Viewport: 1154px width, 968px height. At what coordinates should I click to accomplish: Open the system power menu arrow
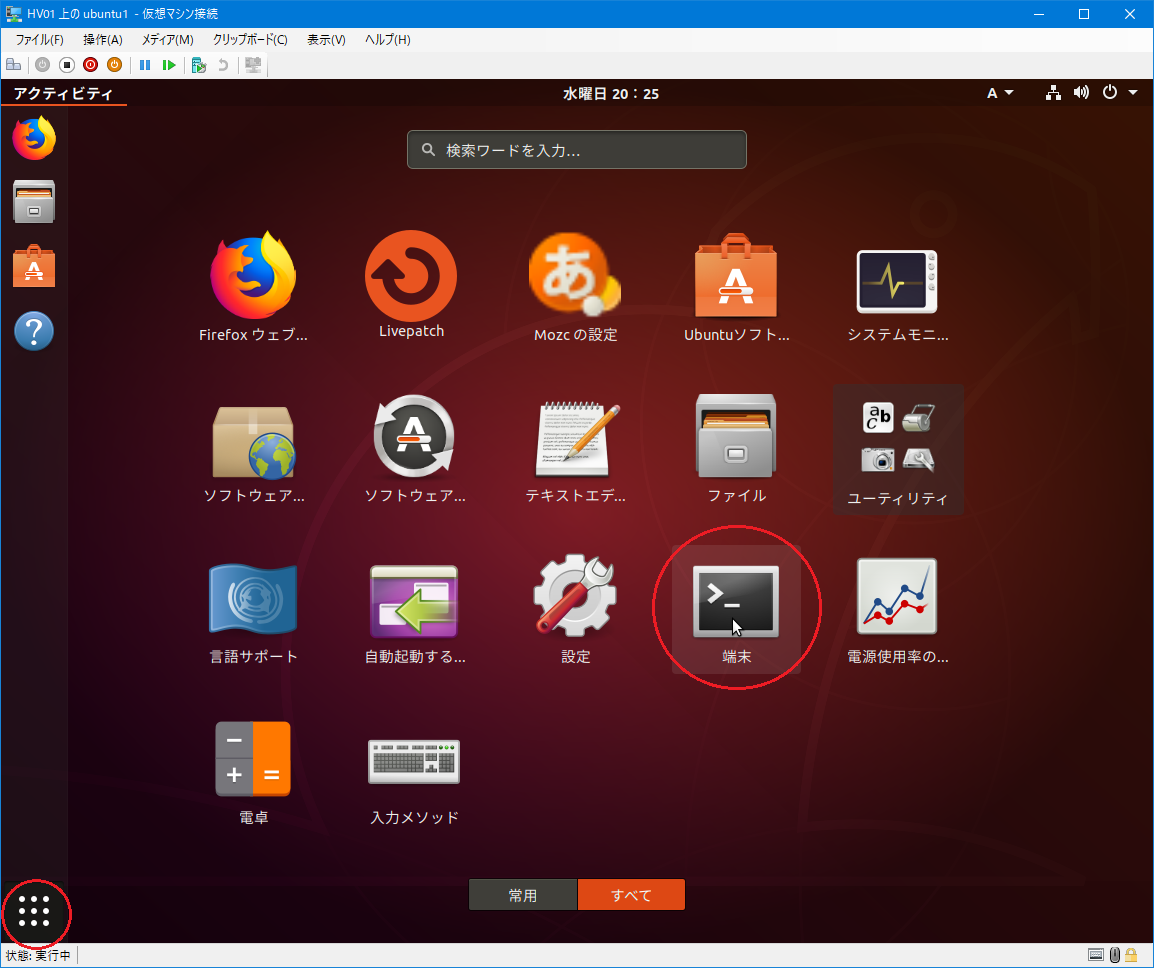point(1133,93)
